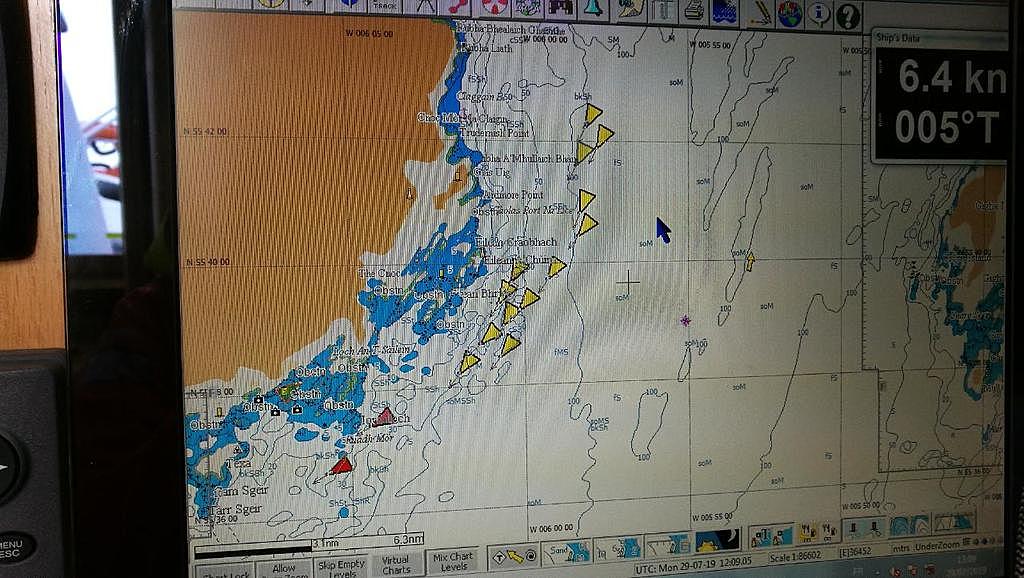Open the binoculars search tool

560,7
